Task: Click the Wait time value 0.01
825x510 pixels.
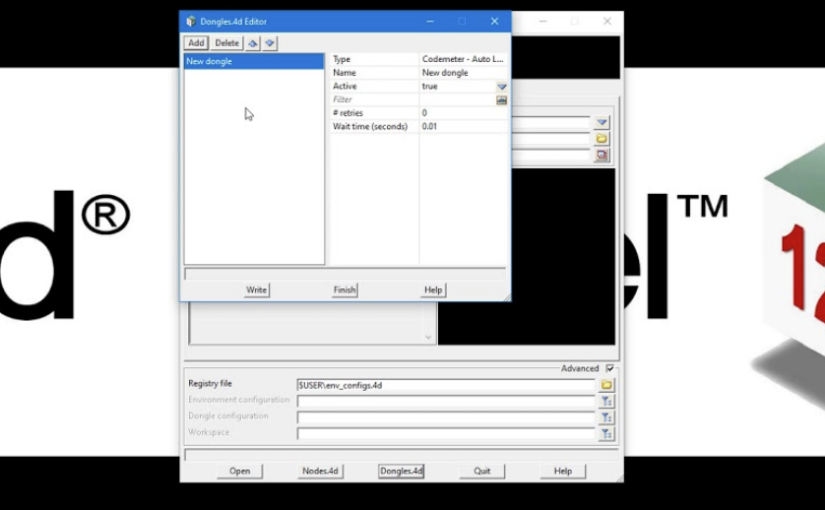Action: coord(463,126)
